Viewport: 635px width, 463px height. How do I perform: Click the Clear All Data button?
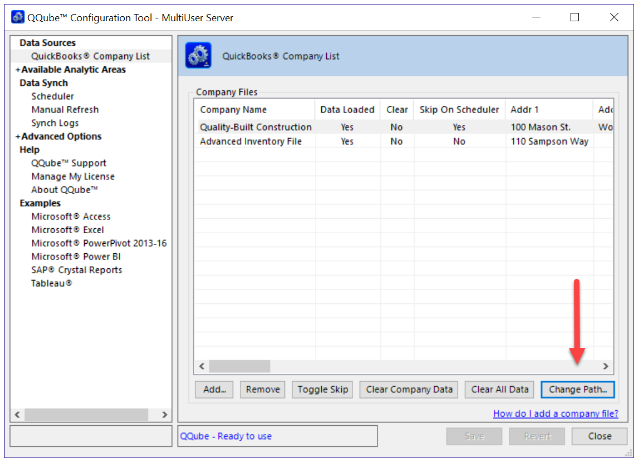pos(499,390)
